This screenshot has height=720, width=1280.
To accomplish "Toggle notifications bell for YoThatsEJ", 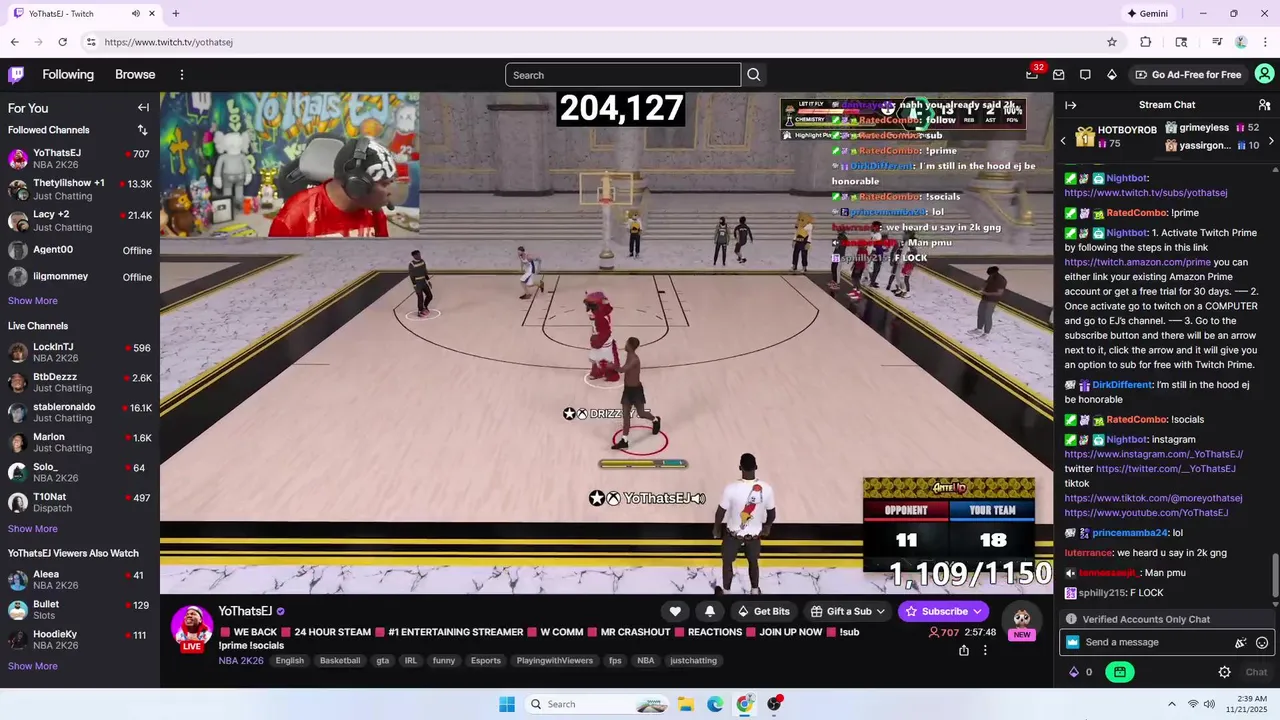I will 710,611.
